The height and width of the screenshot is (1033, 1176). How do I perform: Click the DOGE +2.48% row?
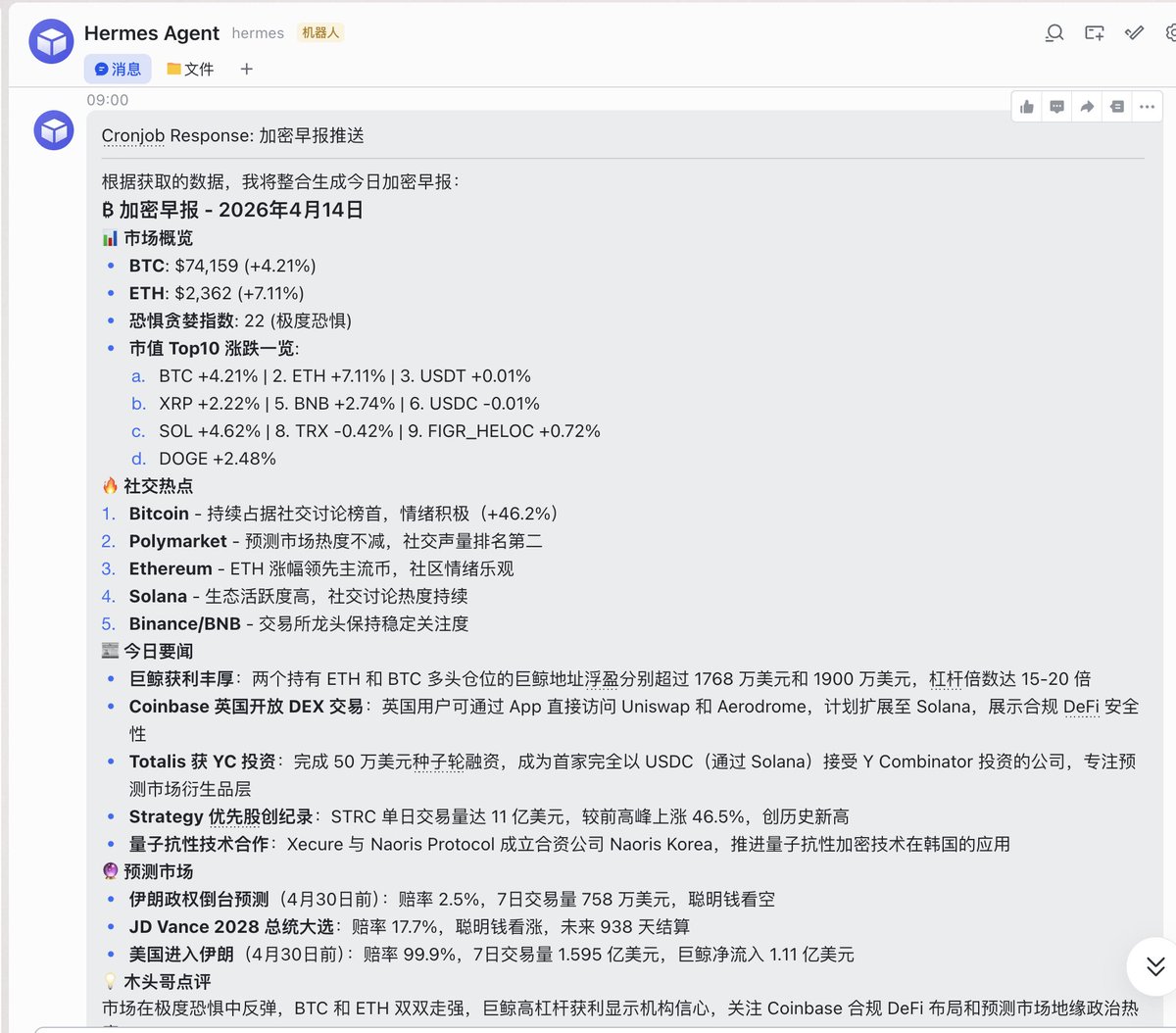[218, 459]
